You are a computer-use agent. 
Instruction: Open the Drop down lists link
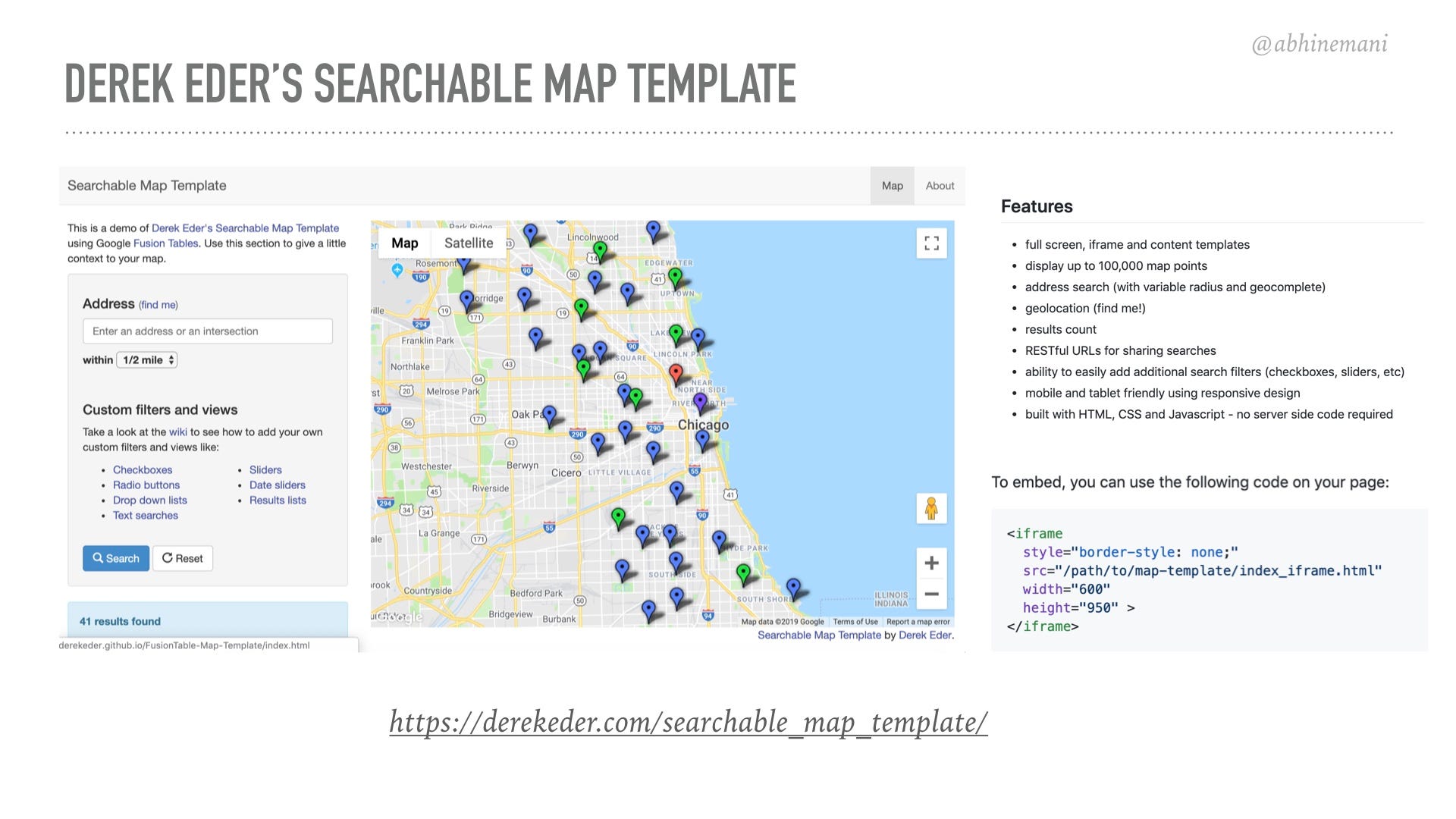150,500
